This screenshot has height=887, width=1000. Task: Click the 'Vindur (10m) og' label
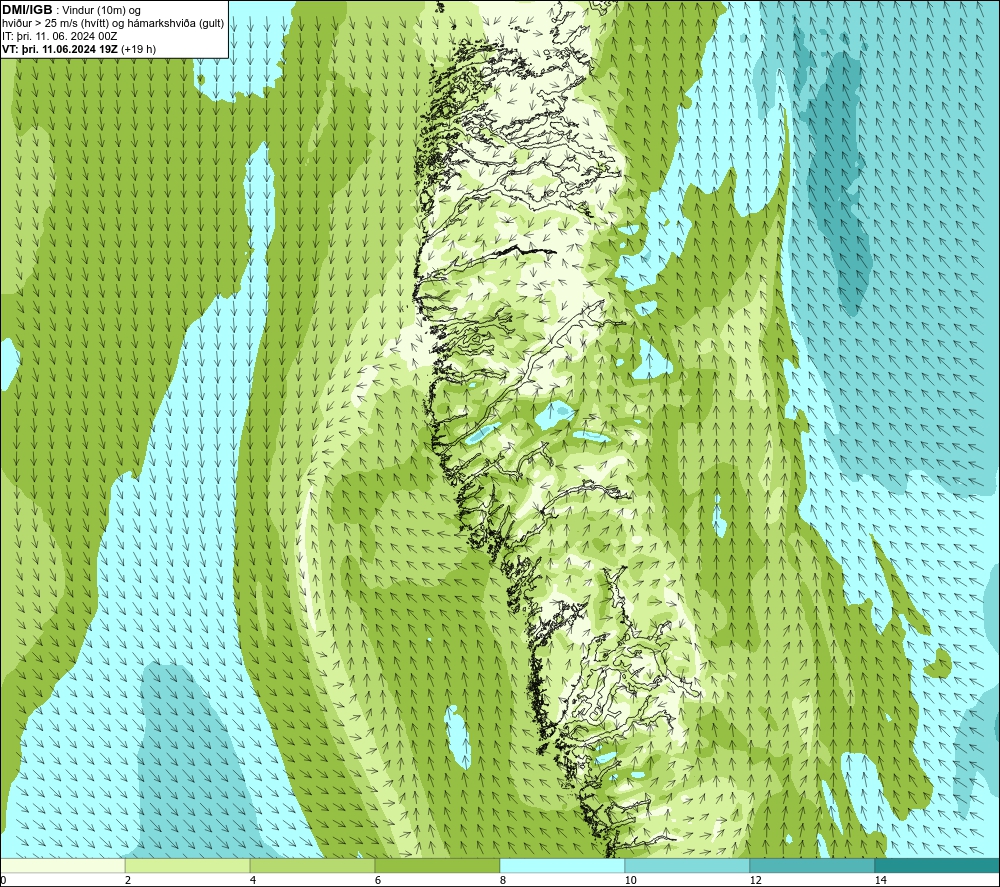click(101, 11)
